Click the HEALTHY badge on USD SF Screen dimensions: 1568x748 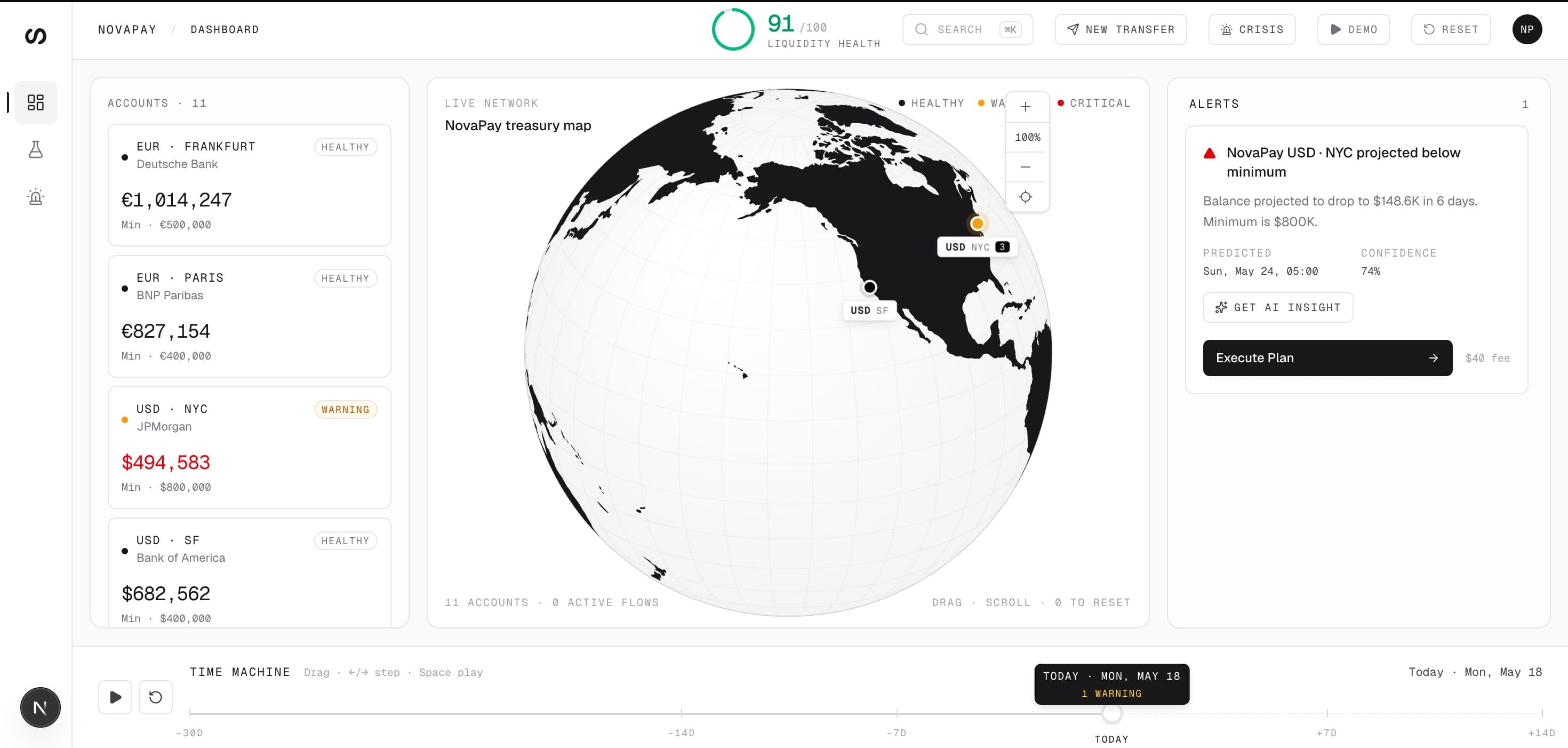point(345,541)
